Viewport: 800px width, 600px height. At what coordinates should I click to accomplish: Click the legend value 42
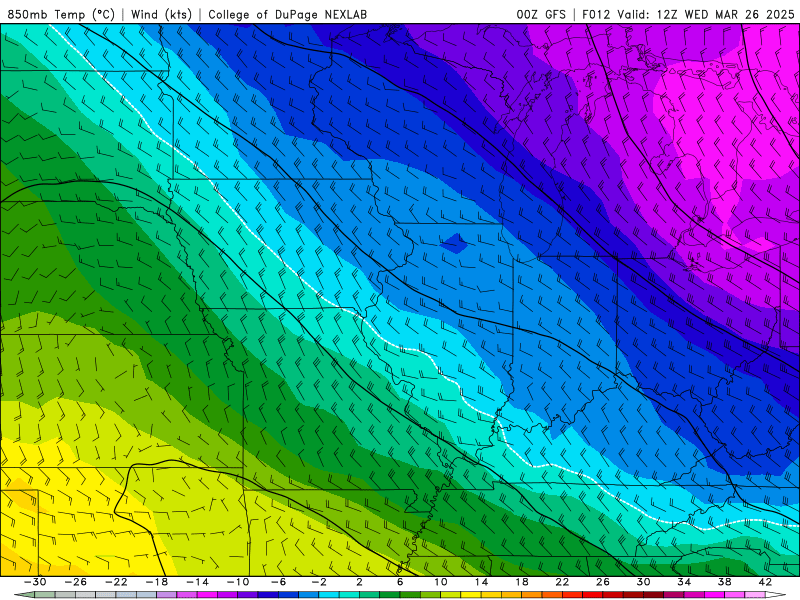(x=765, y=582)
